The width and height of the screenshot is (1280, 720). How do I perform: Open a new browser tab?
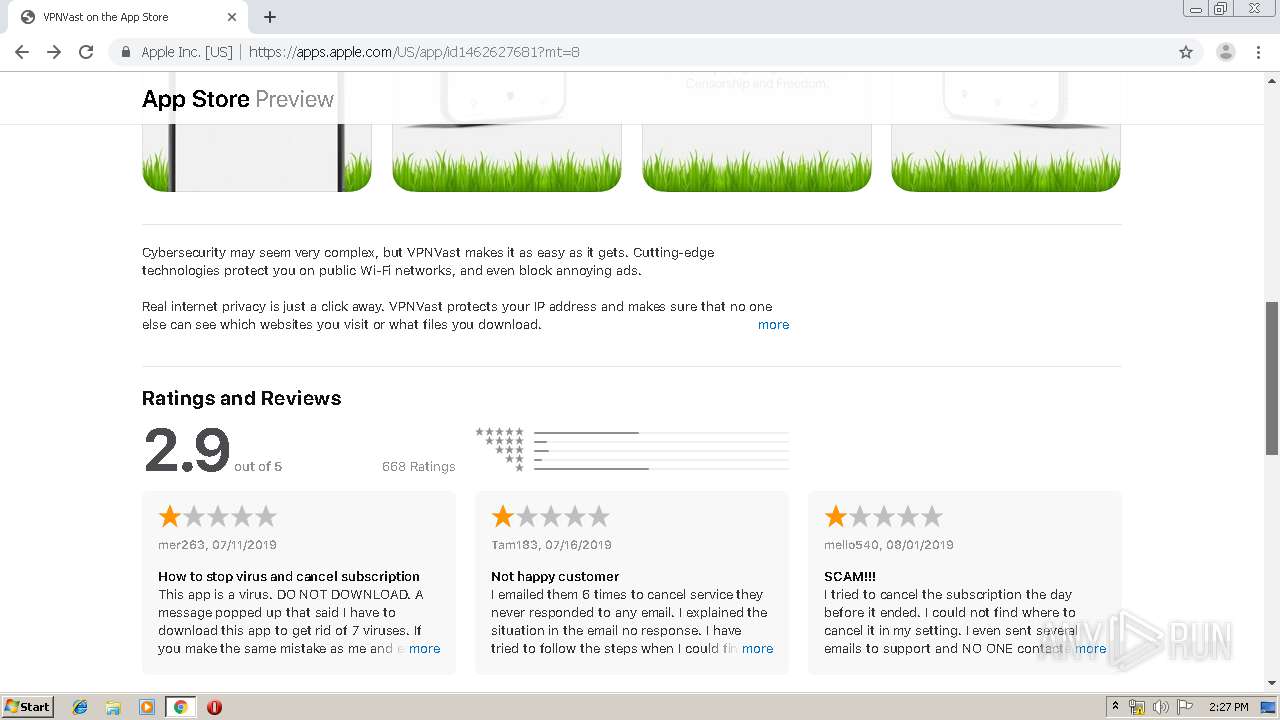pyautogui.click(x=270, y=17)
